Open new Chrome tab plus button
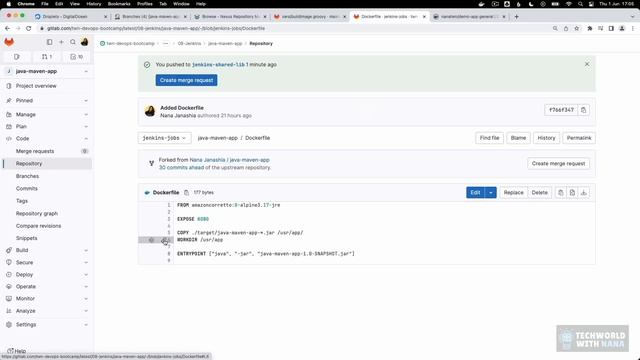 point(516,17)
